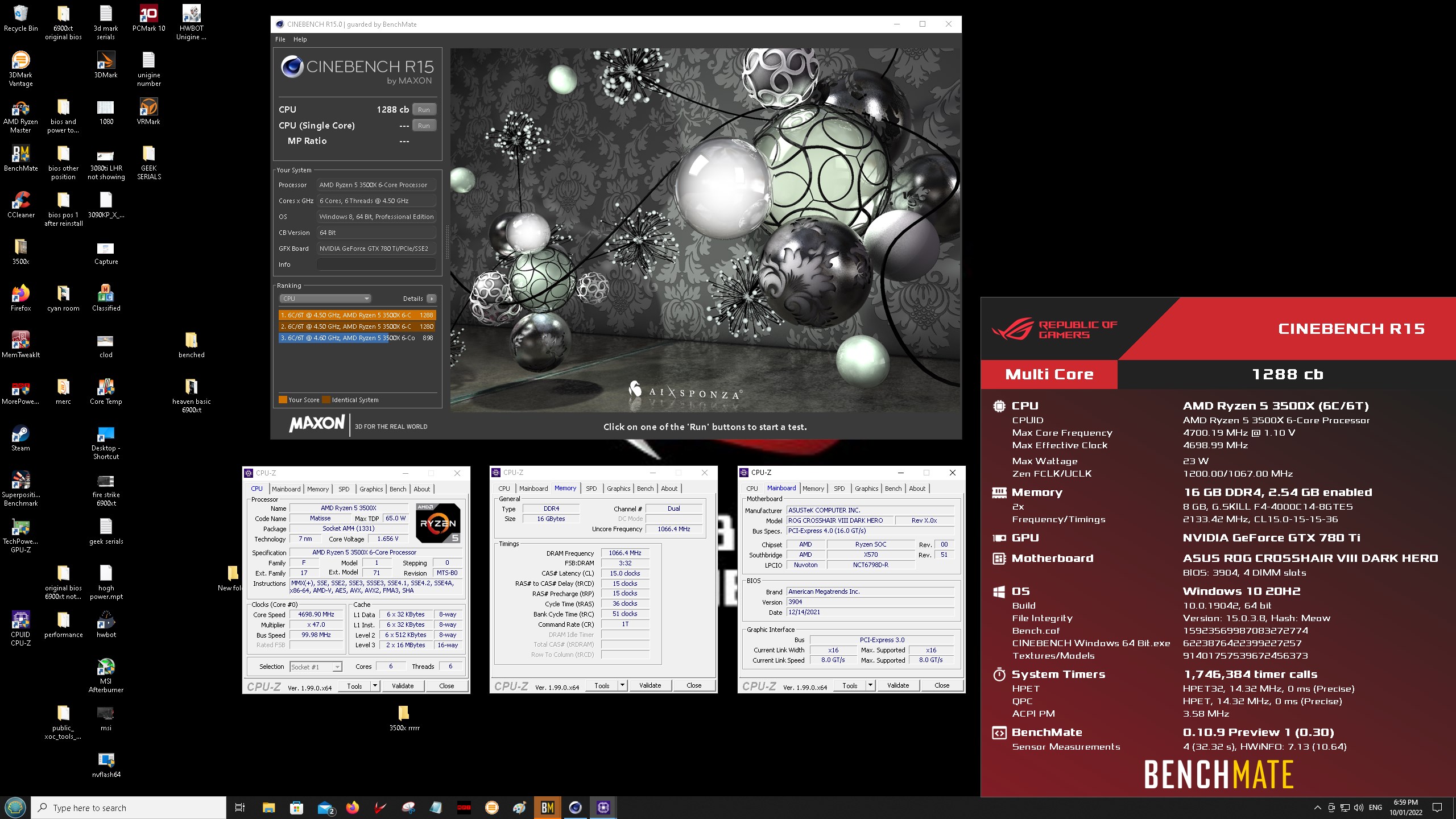The image size is (1456, 819).
Task: Open the Mail app on the taskbar
Action: click(325, 808)
